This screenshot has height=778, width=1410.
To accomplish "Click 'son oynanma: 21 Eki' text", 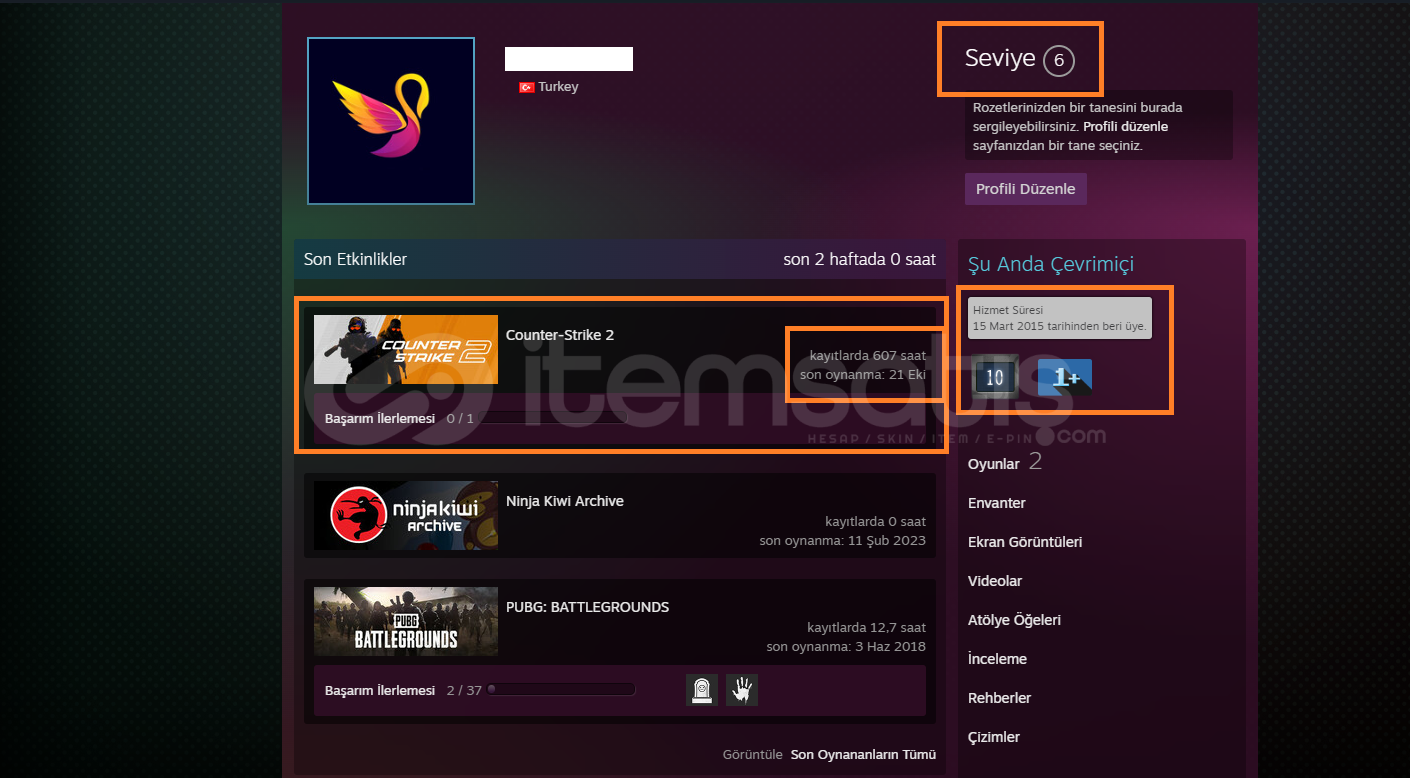I will (x=863, y=375).
